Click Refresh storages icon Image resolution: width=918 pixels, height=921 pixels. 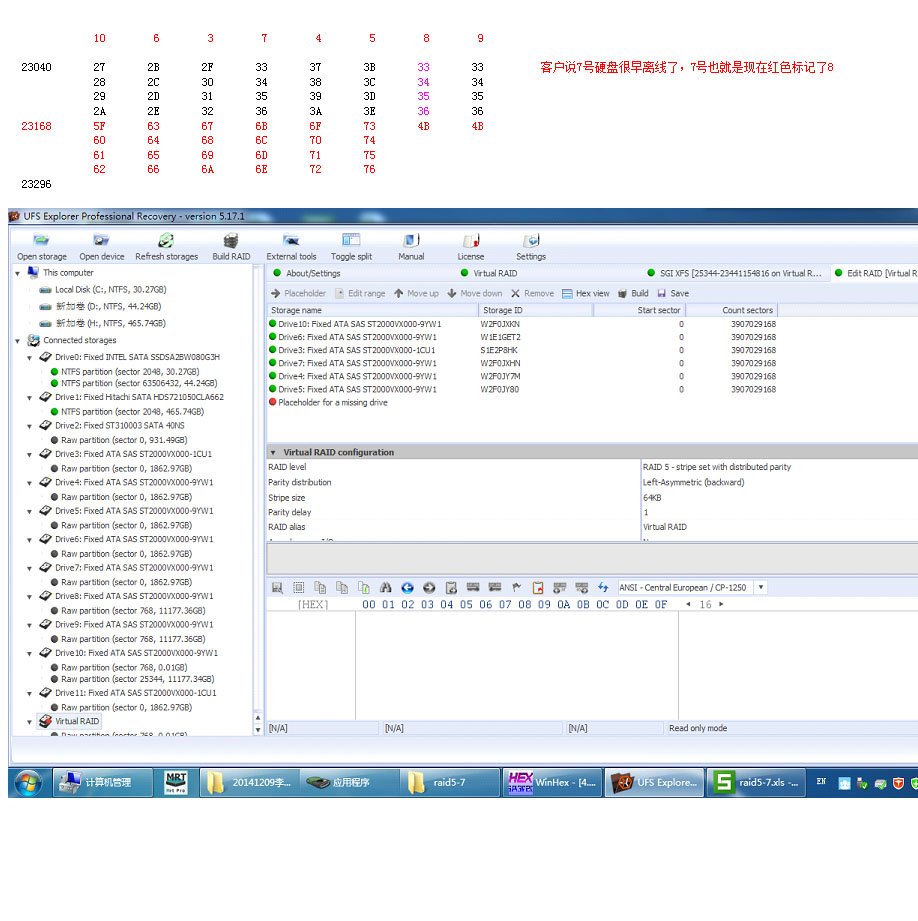coord(166,247)
